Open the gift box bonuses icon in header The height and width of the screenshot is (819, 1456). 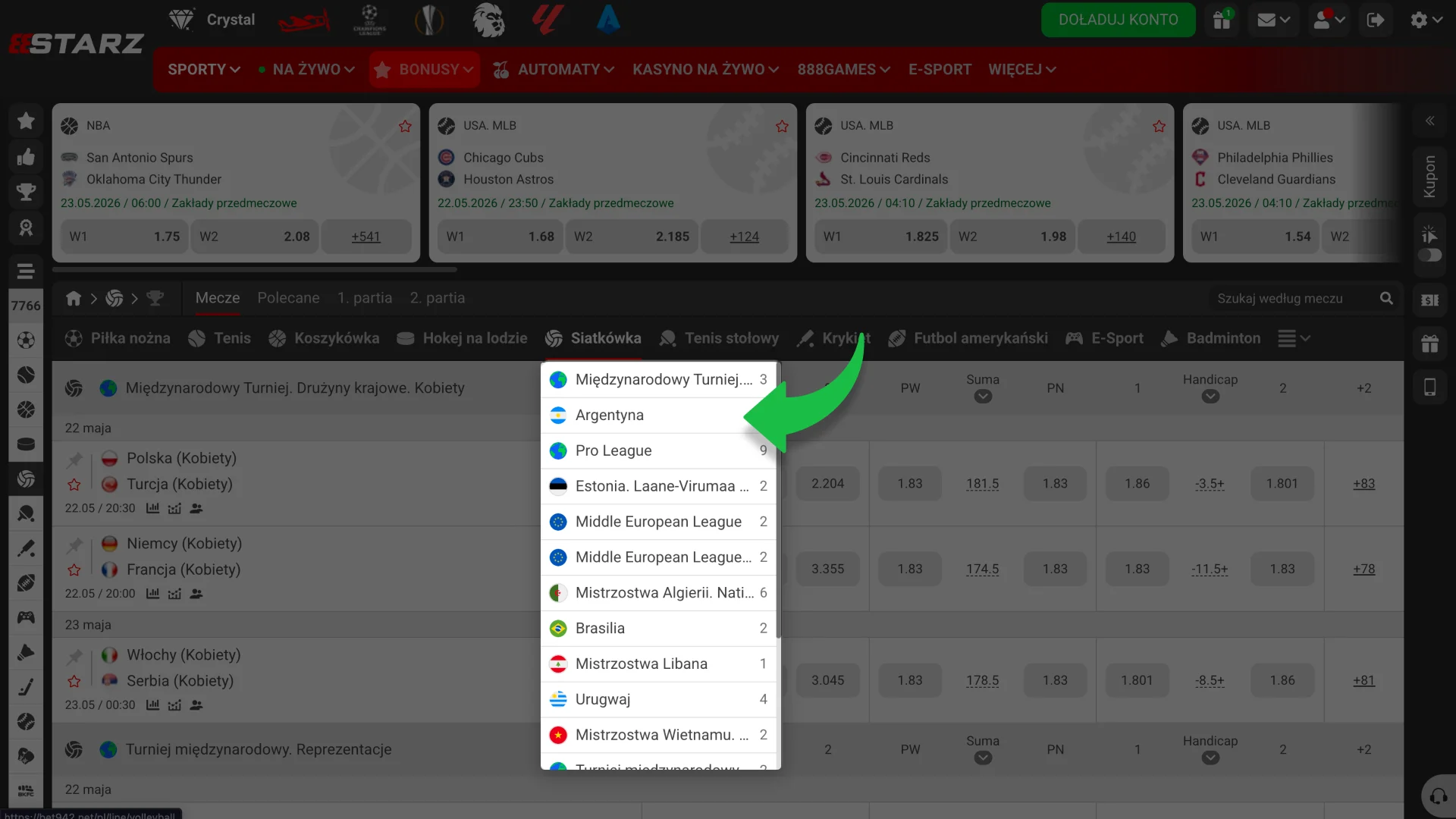[x=1222, y=20]
